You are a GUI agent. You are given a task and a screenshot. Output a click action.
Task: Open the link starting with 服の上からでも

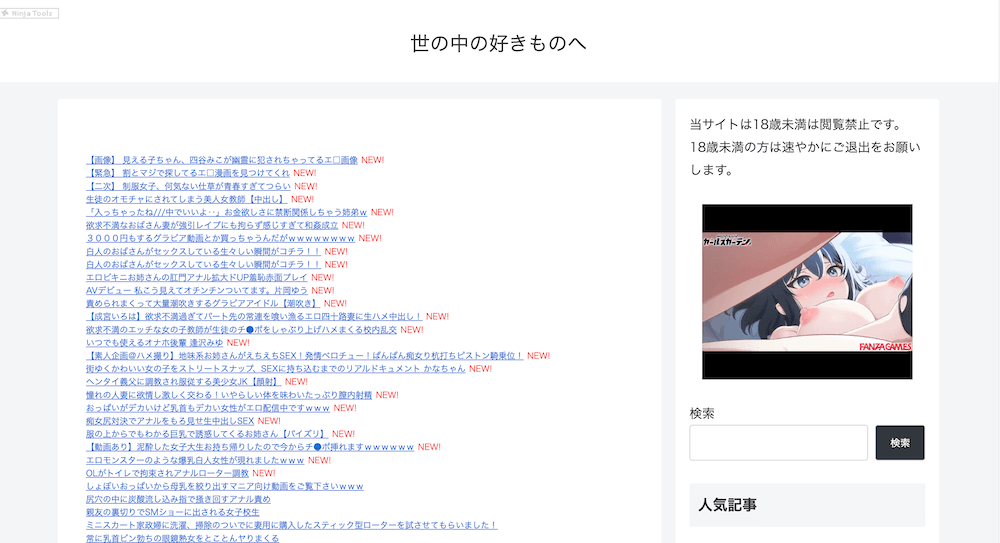[x=206, y=434]
